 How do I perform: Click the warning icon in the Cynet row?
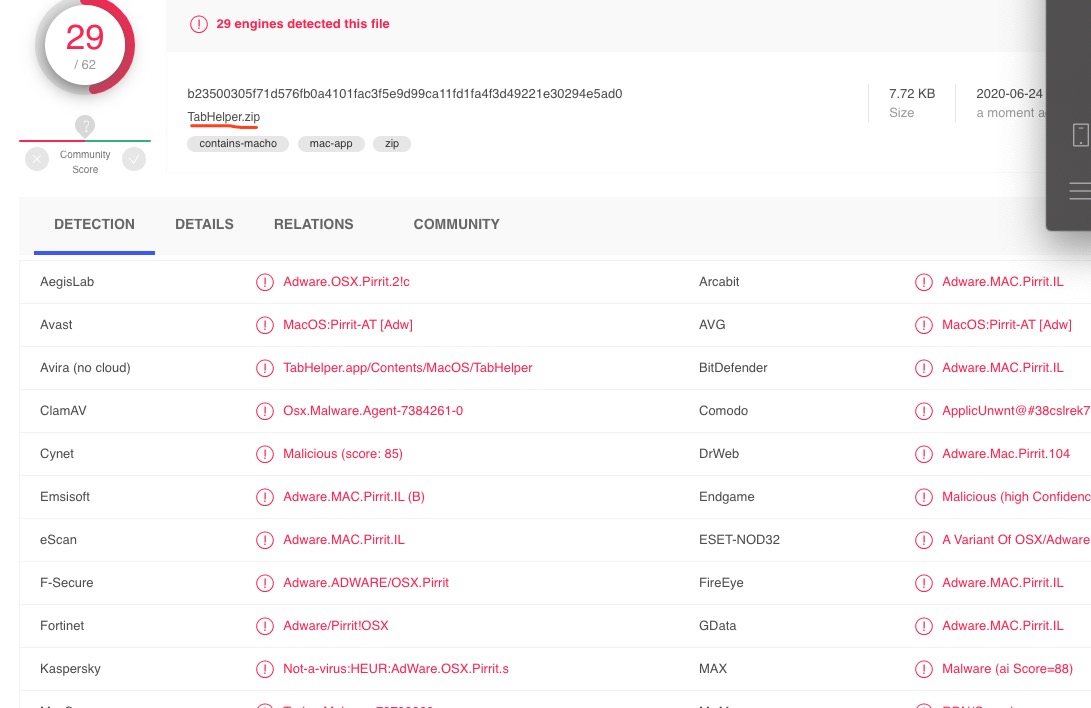264,454
